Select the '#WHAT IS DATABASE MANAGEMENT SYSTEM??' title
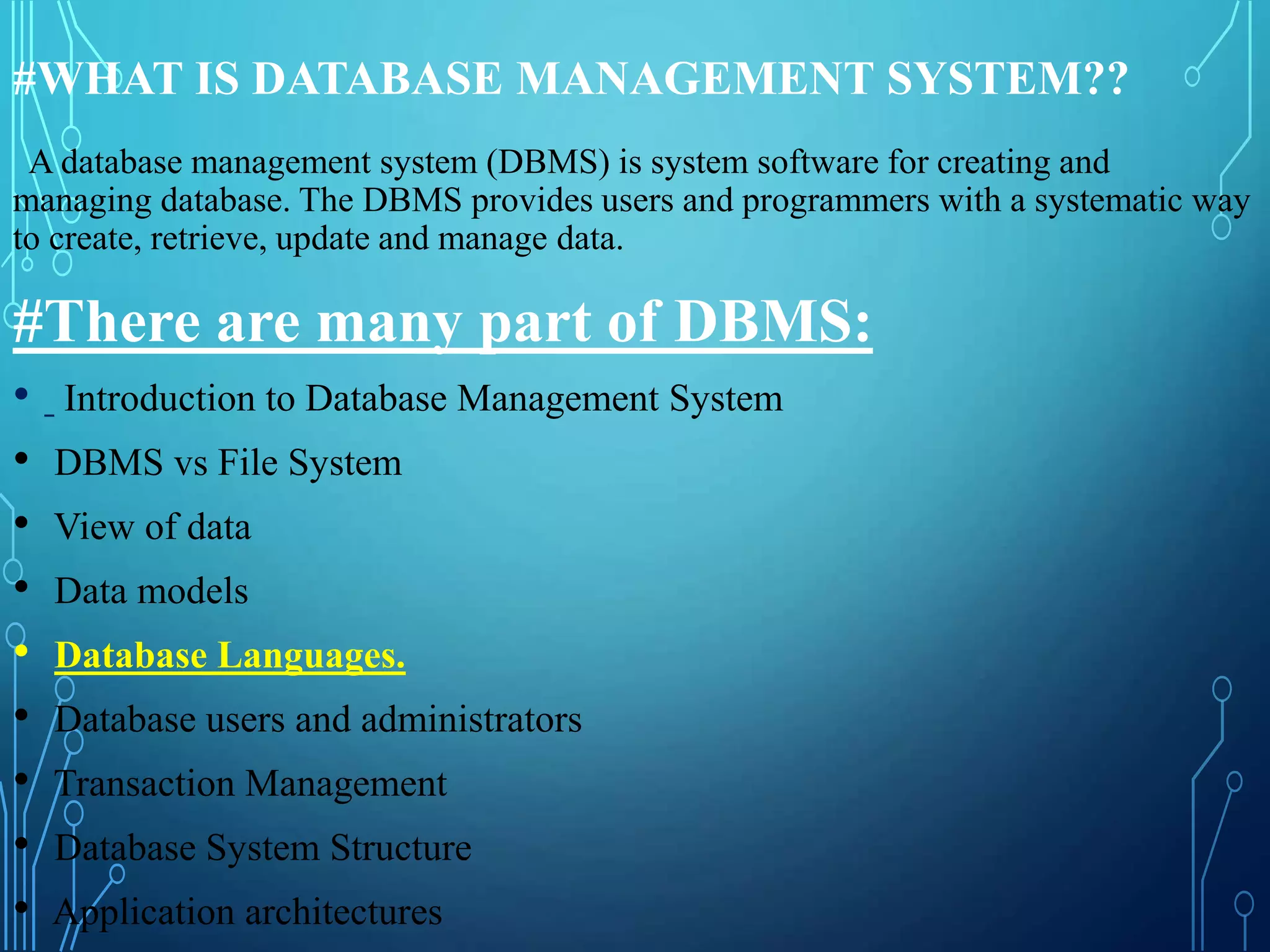This screenshot has height=952, width=1270. 571,79
